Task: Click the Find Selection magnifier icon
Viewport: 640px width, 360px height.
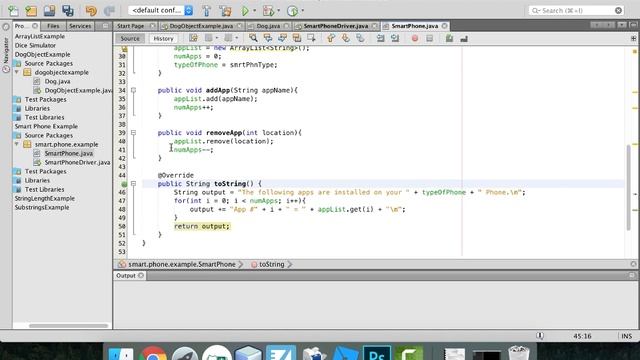Action: coord(253,38)
